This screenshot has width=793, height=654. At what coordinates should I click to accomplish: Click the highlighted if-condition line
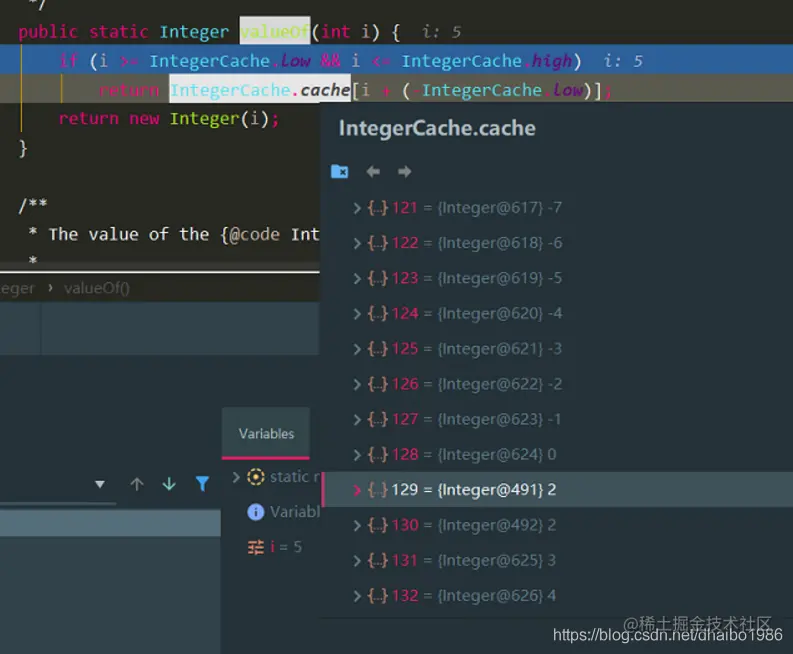(x=396, y=60)
